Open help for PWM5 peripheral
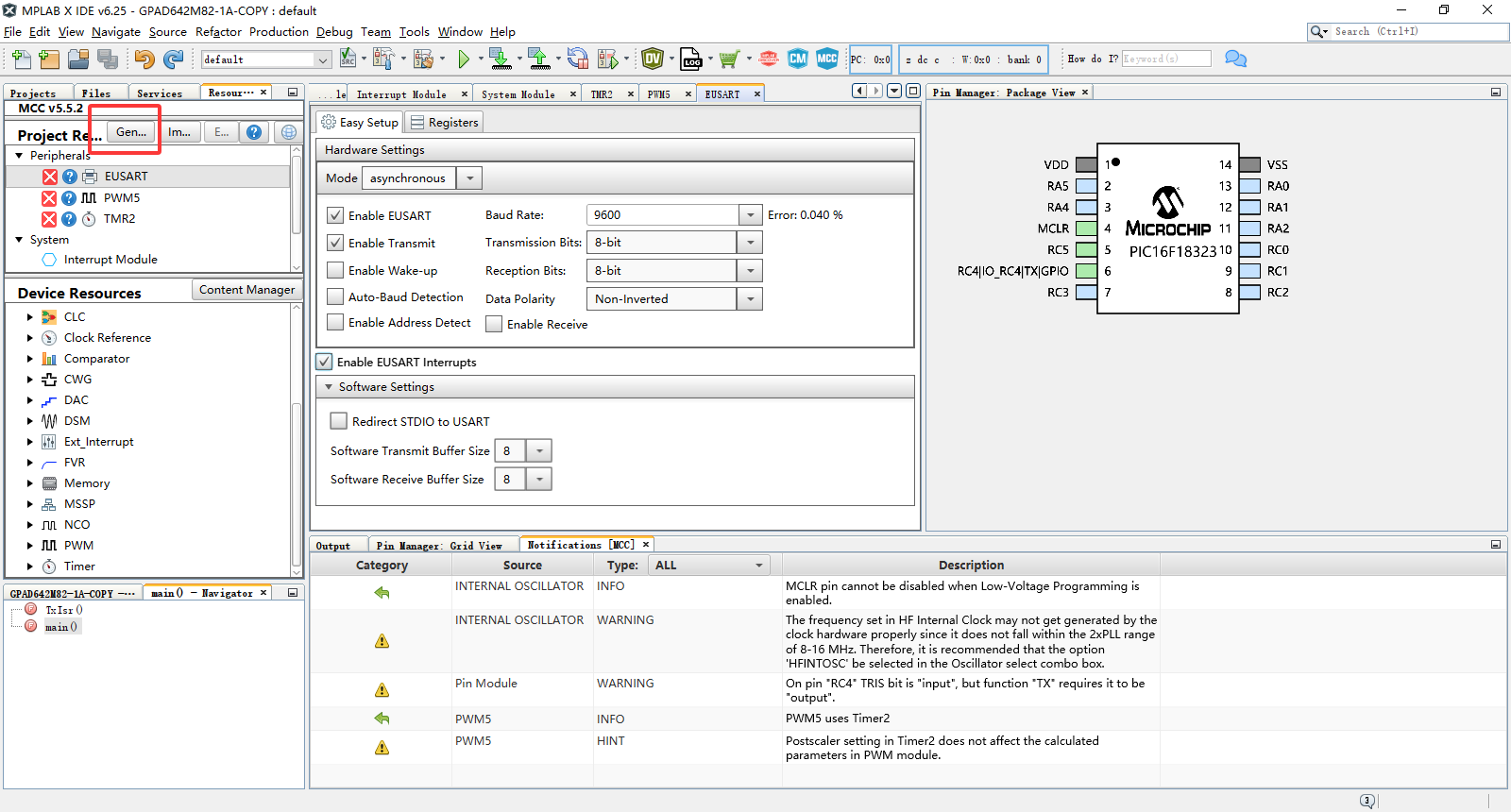 [x=69, y=198]
